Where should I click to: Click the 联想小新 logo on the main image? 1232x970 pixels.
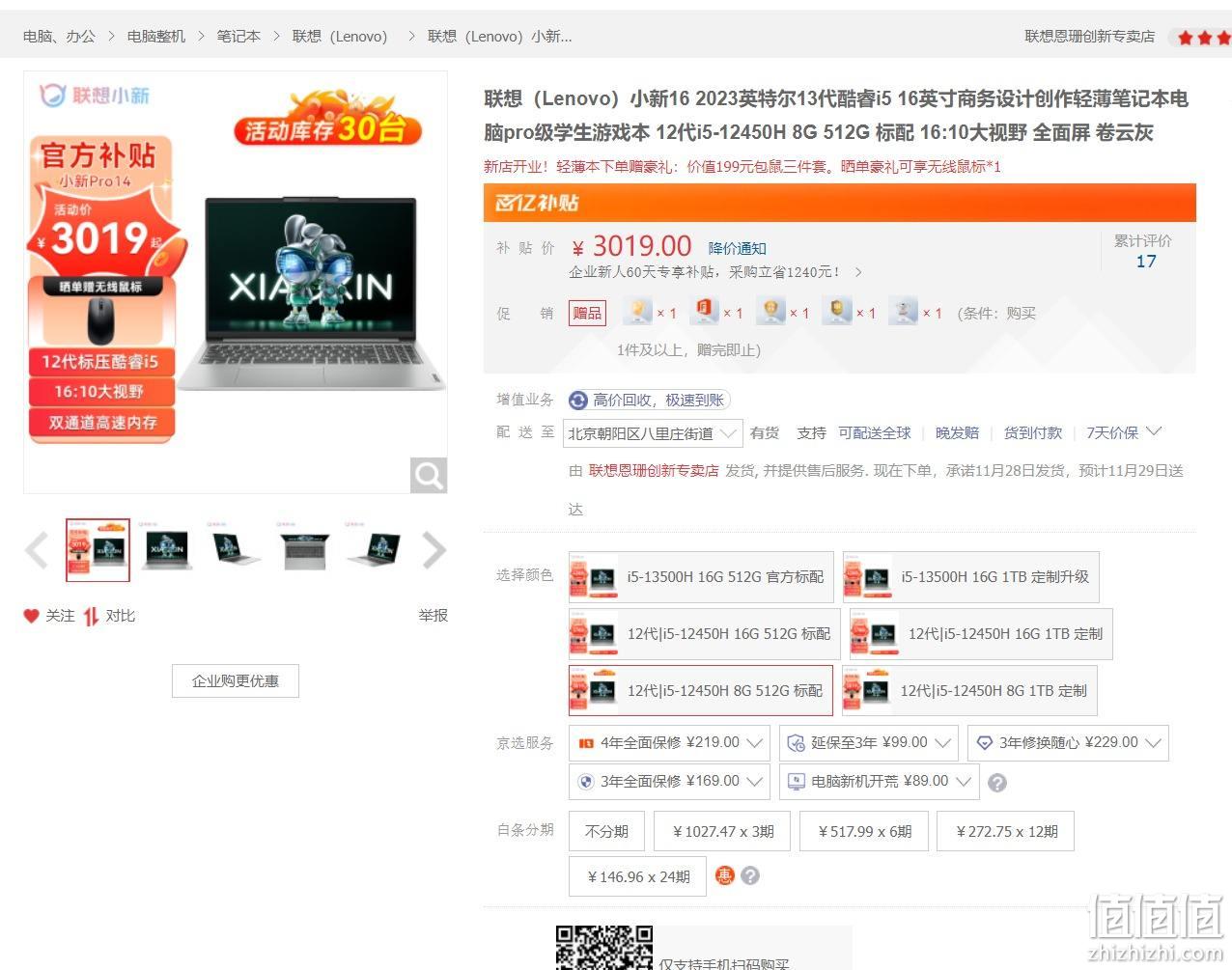[95, 95]
